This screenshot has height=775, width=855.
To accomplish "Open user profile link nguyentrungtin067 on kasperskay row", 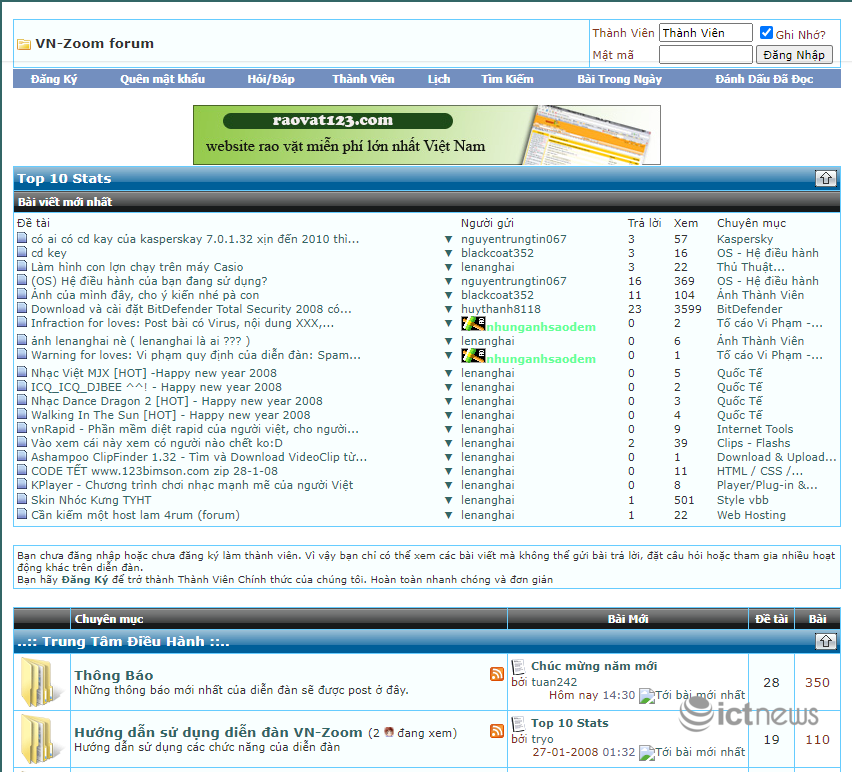I will pyautogui.click(x=514, y=239).
